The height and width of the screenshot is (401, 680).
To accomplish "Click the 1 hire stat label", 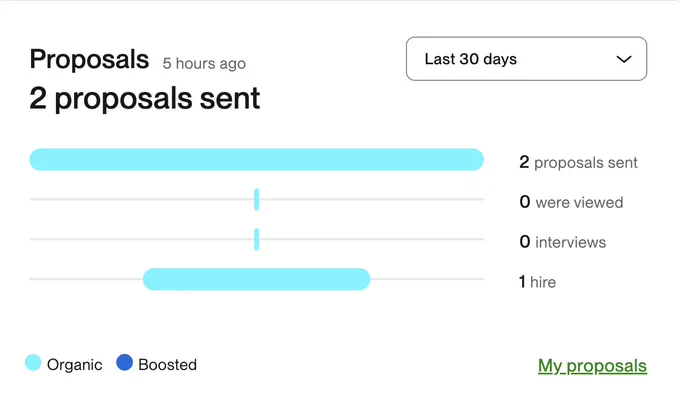I will (537, 282).
